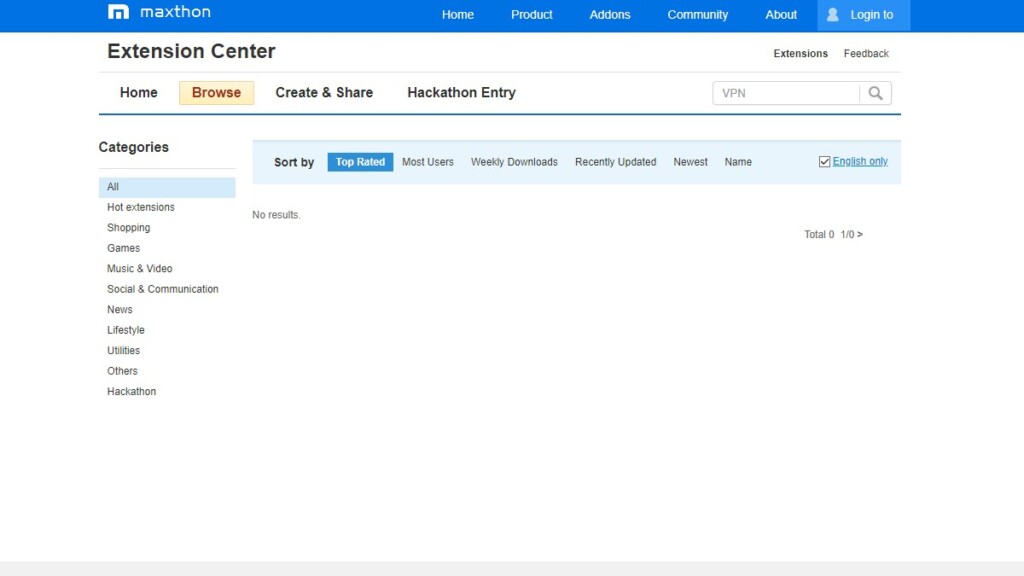This screenshot has width=1024, height=576.
Task: Click Login to button
Action: click(863, 15)
